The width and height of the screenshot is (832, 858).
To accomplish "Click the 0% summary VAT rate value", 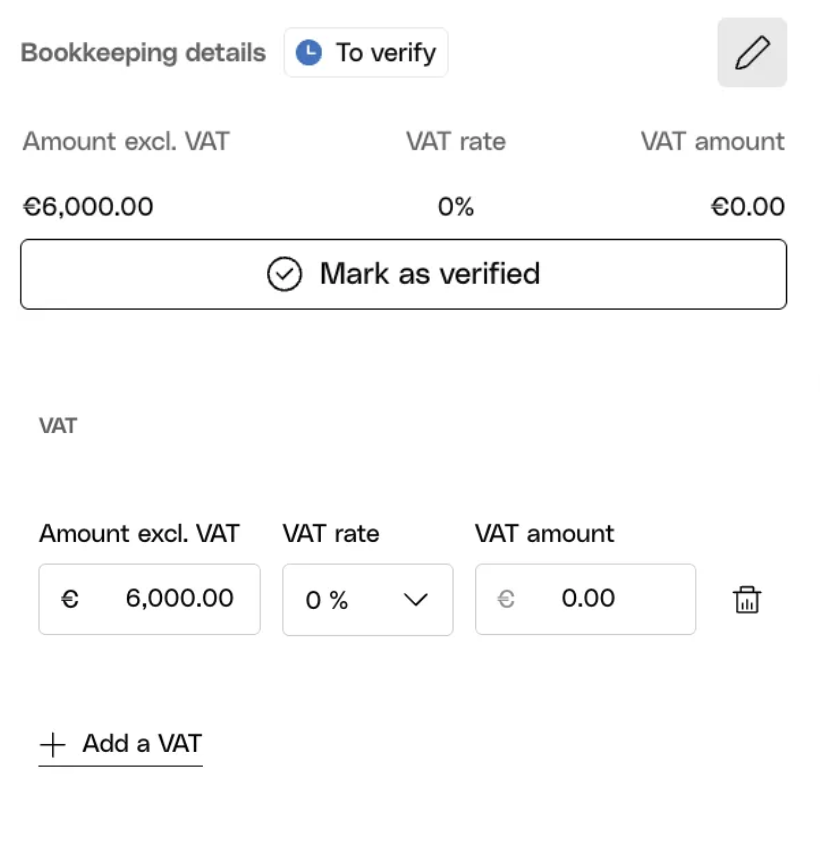I will pyautogui.click(x=455, y=207).
